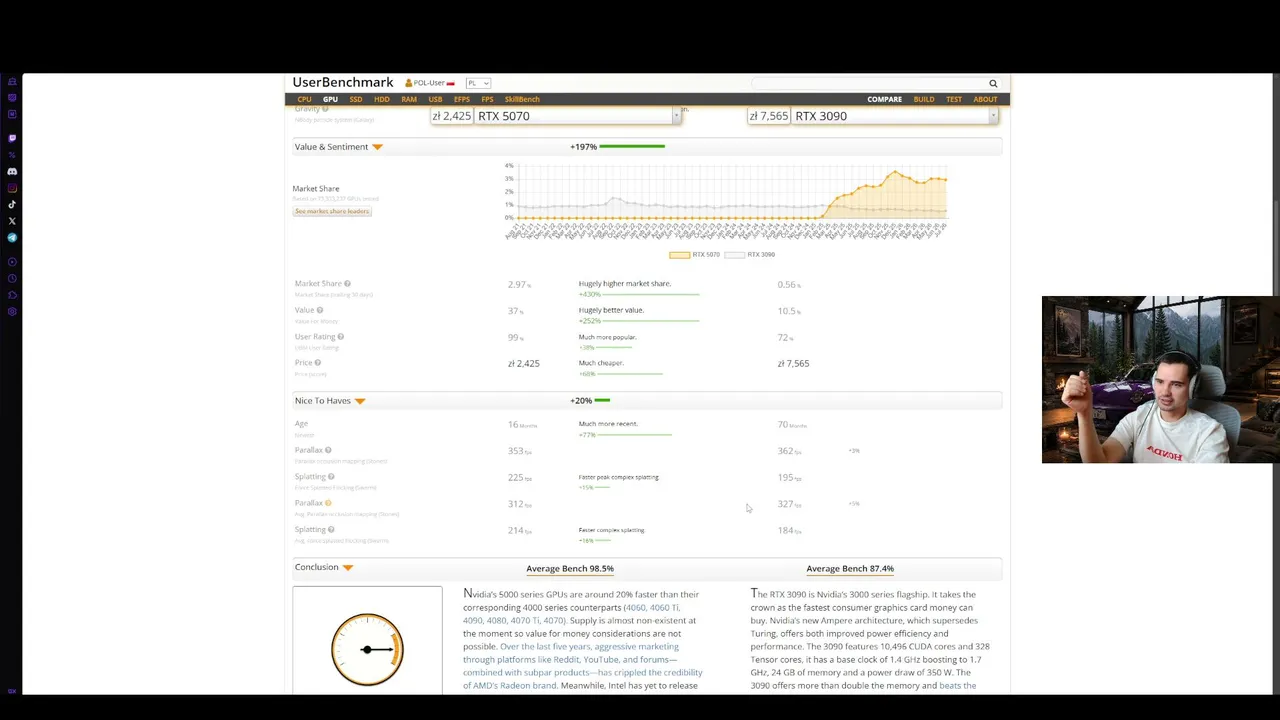Click the help icon beside User Rating
The width and height of the screenshot is (1280, 720).
click(x=341, y=337)
